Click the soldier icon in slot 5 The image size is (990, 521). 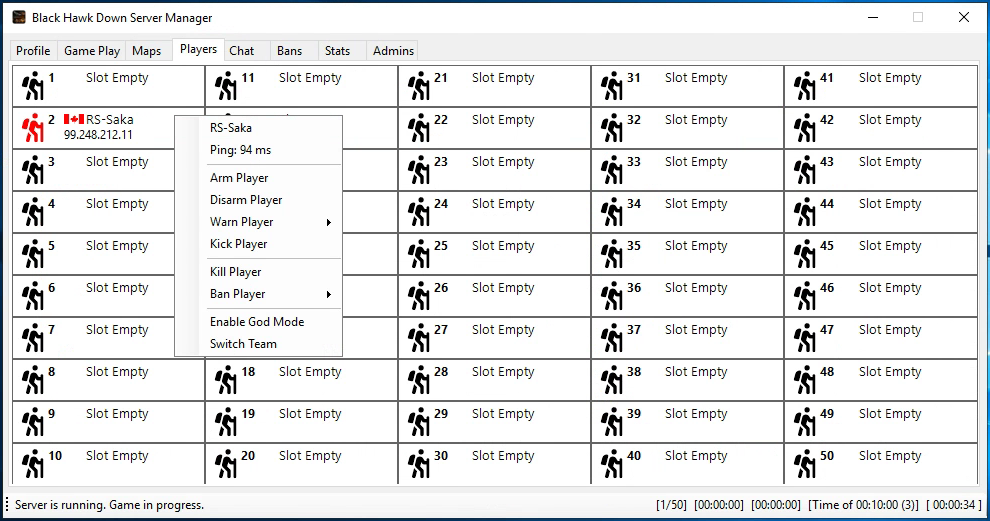pos(33,254)
